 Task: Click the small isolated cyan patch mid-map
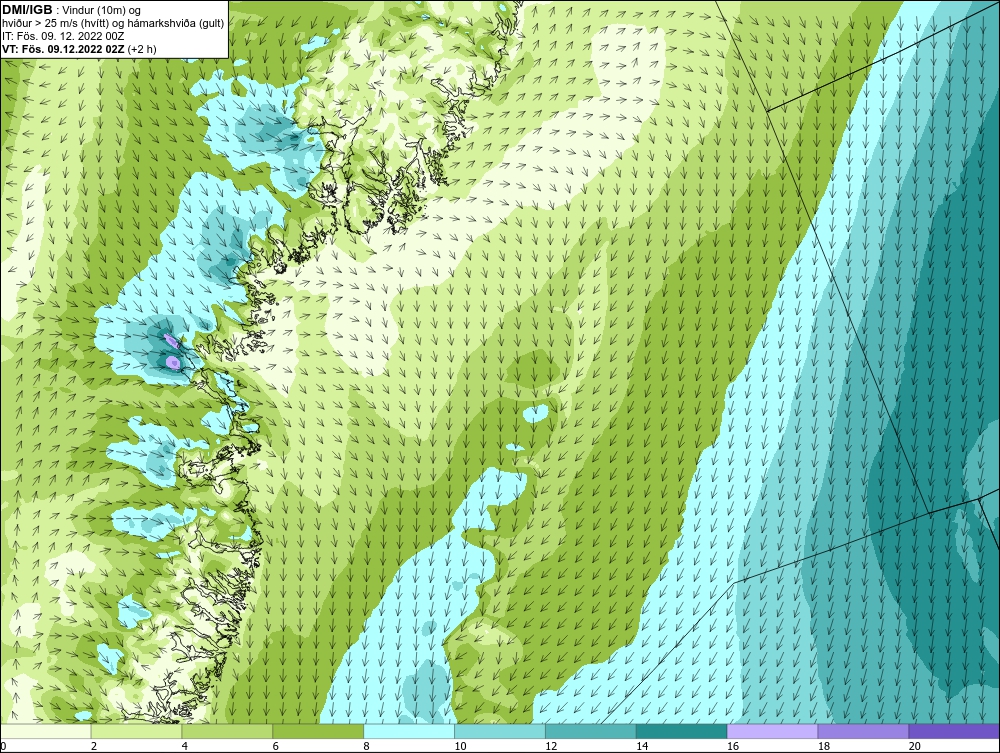[x=536, y=413]
